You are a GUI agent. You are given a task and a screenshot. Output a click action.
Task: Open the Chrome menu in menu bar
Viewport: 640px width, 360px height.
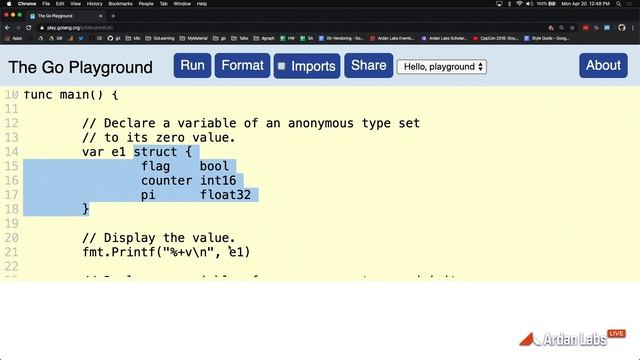[x=27, y=4]
